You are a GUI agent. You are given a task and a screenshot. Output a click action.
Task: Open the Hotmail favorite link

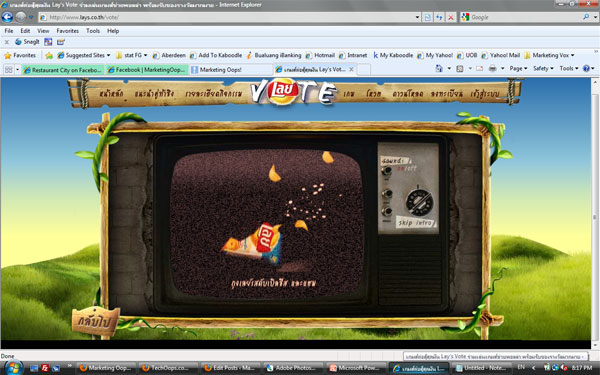point(320,55)
